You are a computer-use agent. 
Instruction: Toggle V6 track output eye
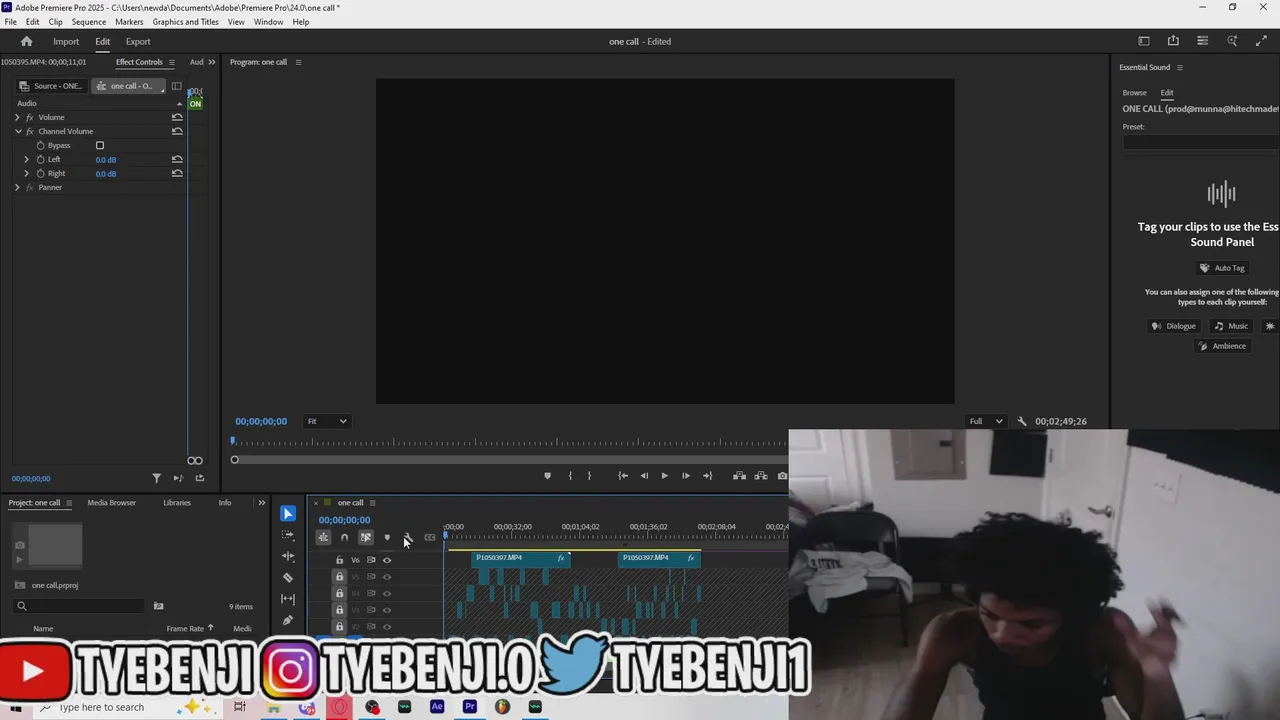(x=387, y=560)
